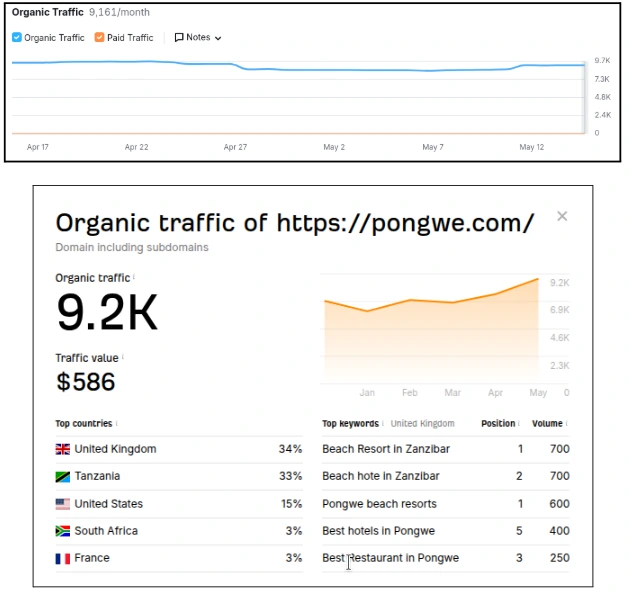Click the 15% share for United States

pyautogui.click(x=292, y=504)
